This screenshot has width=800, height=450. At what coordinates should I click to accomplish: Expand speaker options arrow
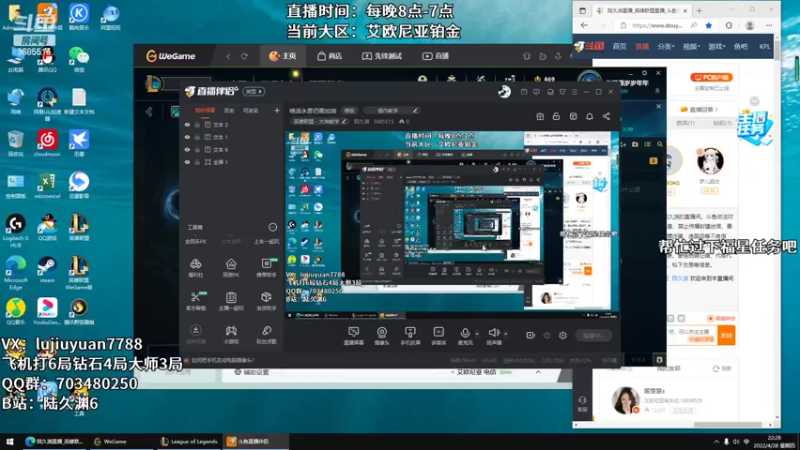coord(506,334)
